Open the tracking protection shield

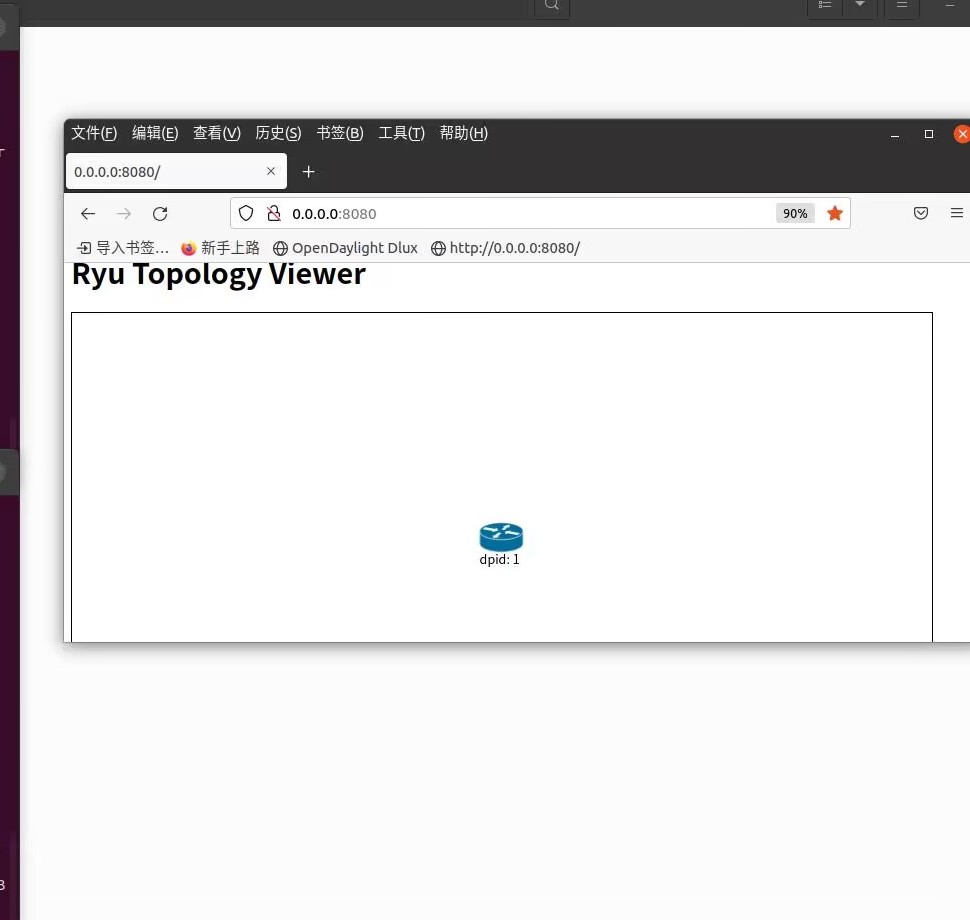[246, 213]
